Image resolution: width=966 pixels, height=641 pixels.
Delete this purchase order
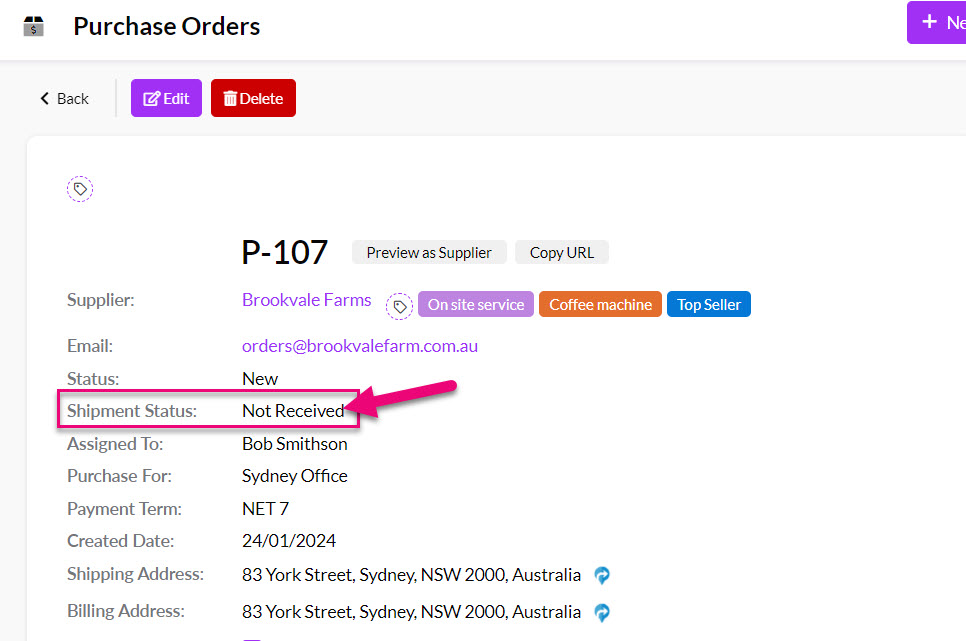tap(253, 98)
